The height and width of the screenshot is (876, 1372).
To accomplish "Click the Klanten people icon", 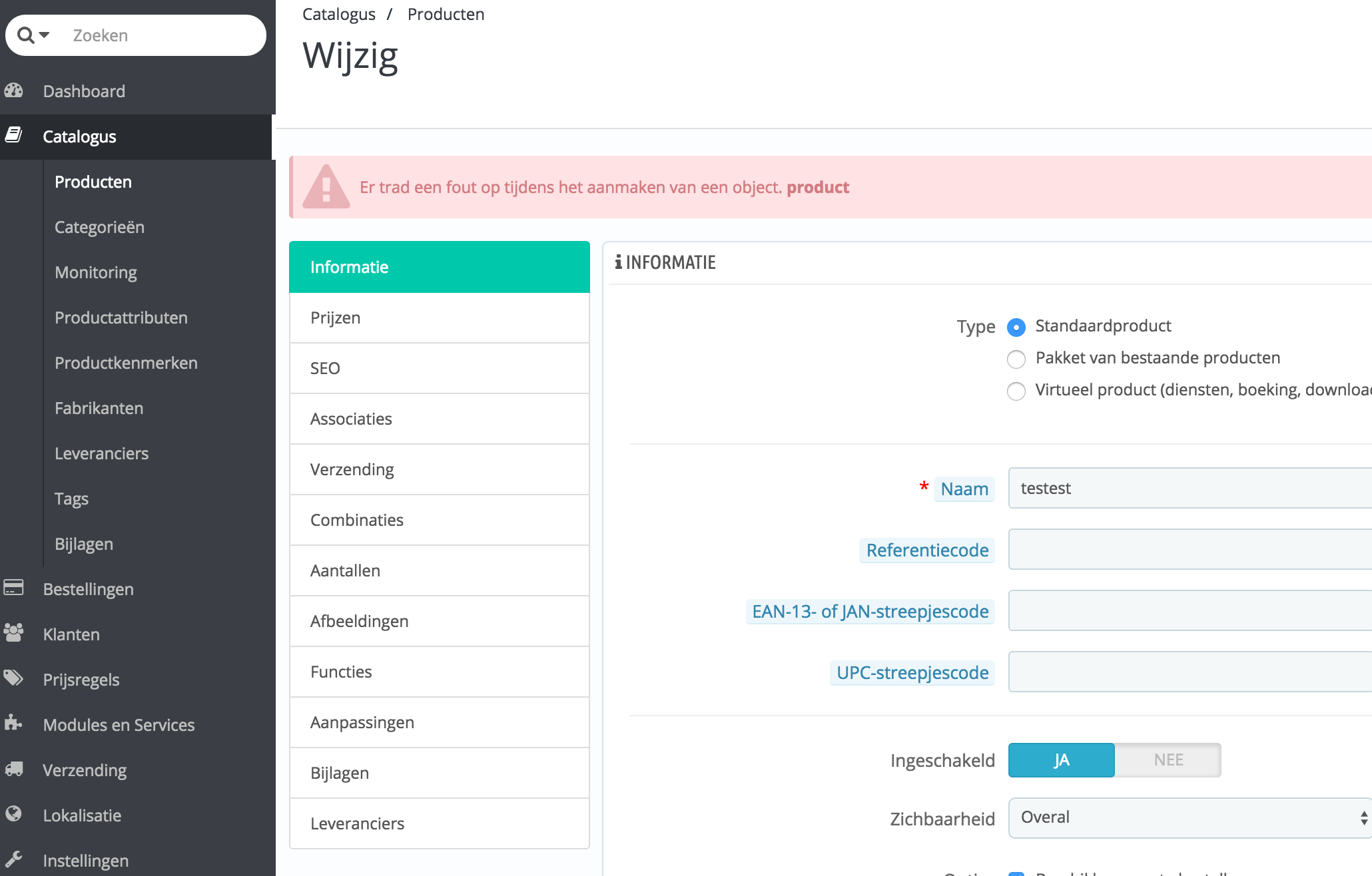I will (13, 632).
